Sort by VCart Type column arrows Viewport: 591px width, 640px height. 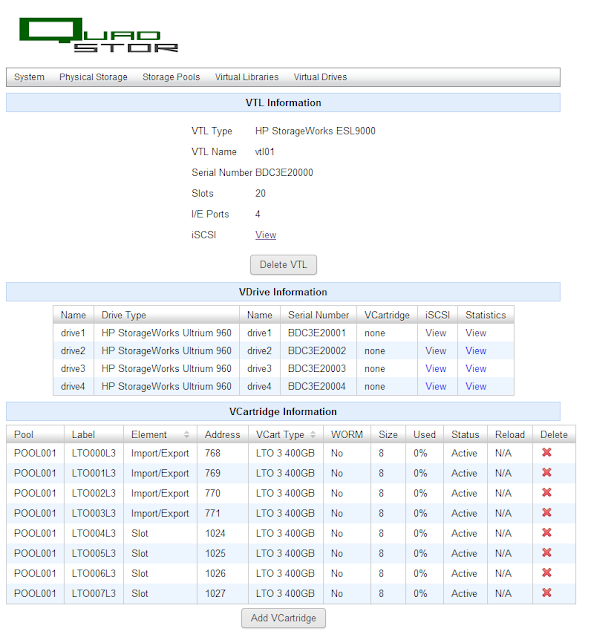tap(313, 435)
